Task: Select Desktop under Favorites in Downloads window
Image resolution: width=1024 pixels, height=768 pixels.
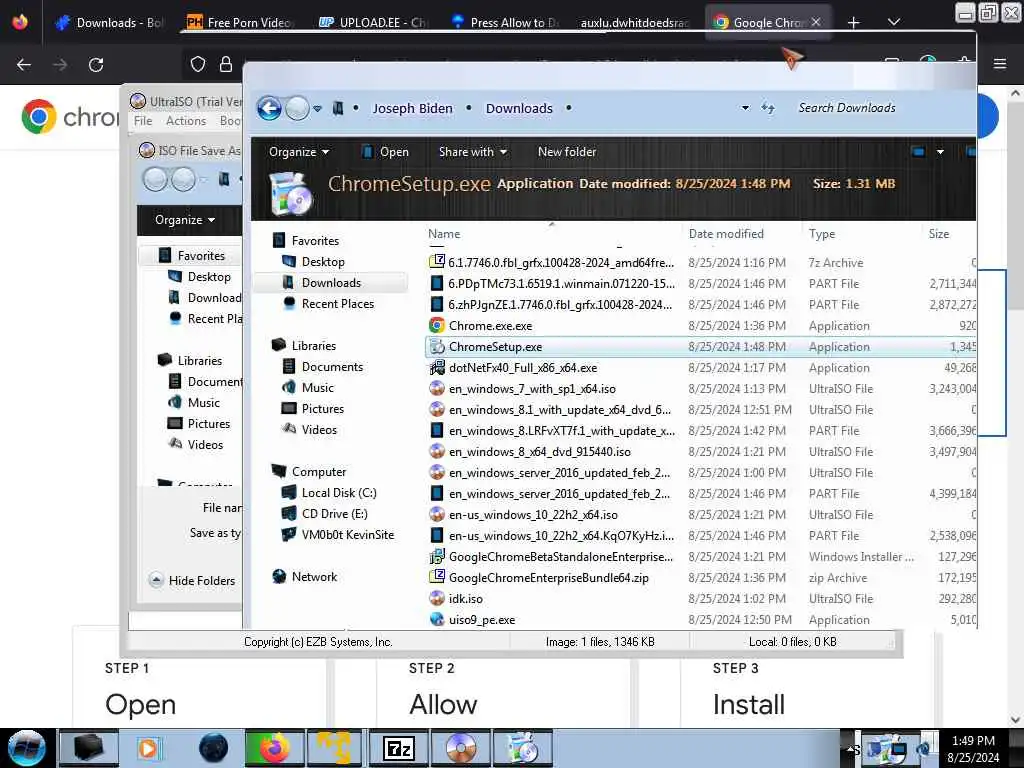Action: pos(323,262)
